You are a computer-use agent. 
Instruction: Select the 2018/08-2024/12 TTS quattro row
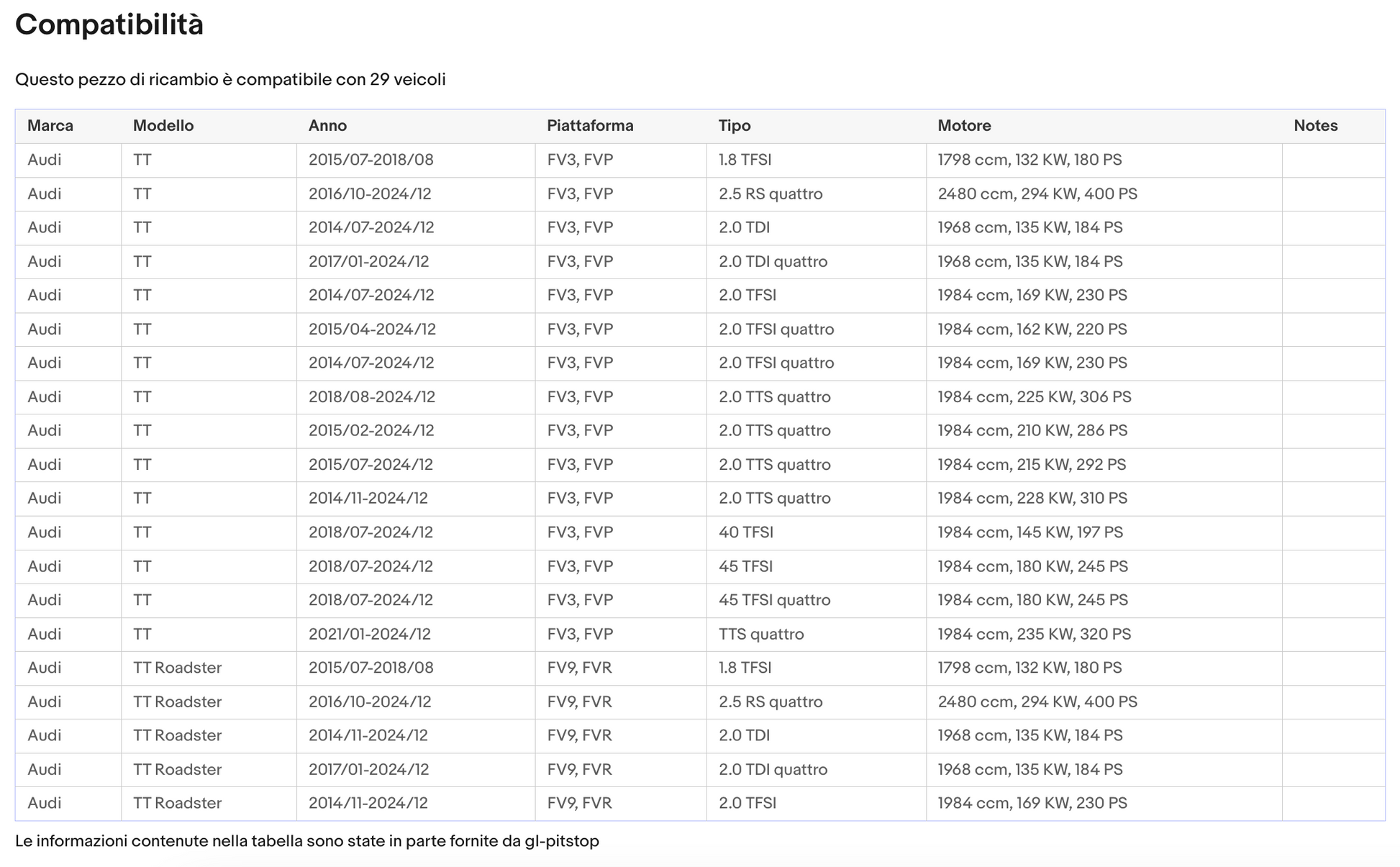[x=700, y=397]
